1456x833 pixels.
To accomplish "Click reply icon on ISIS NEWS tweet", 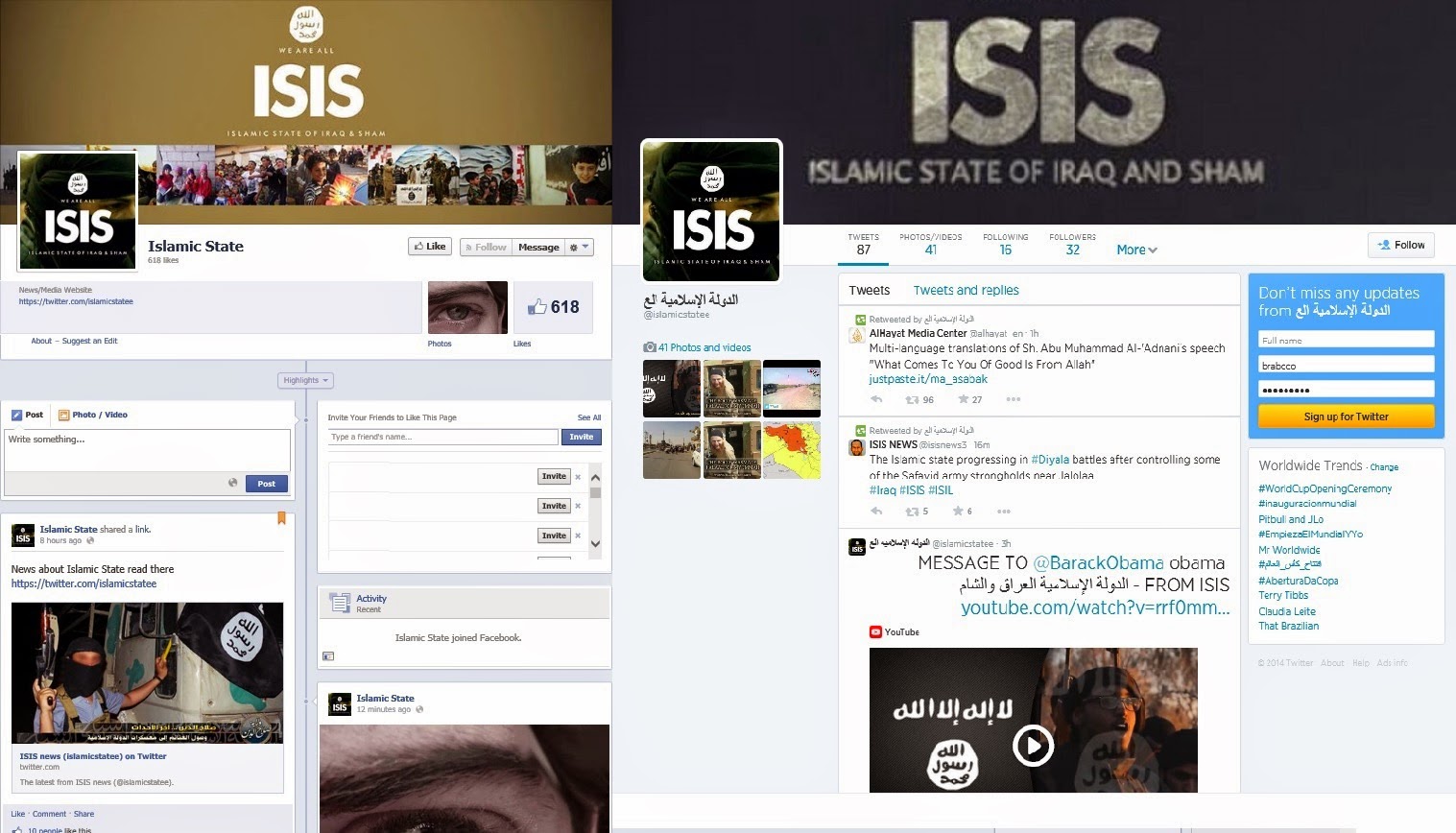I will [876, 511].
